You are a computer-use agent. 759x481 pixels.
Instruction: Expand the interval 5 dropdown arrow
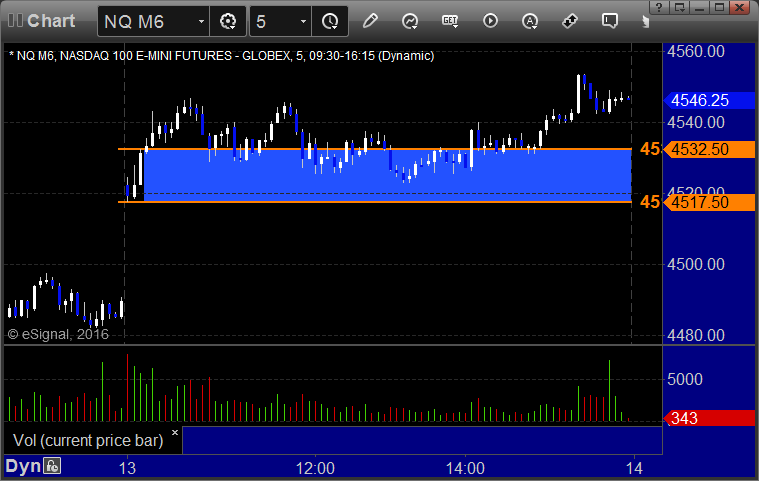point(303,21)
